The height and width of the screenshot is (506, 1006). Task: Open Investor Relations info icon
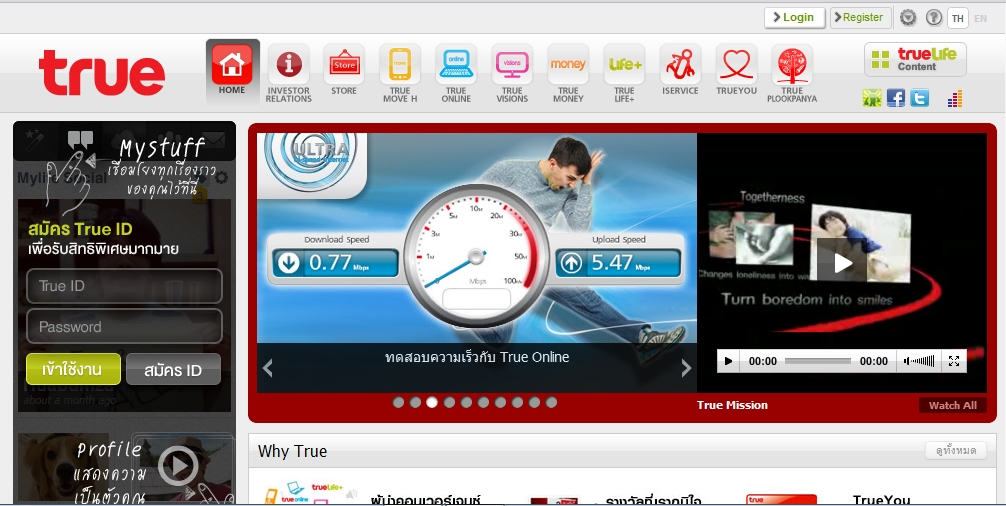click(289, 64)
